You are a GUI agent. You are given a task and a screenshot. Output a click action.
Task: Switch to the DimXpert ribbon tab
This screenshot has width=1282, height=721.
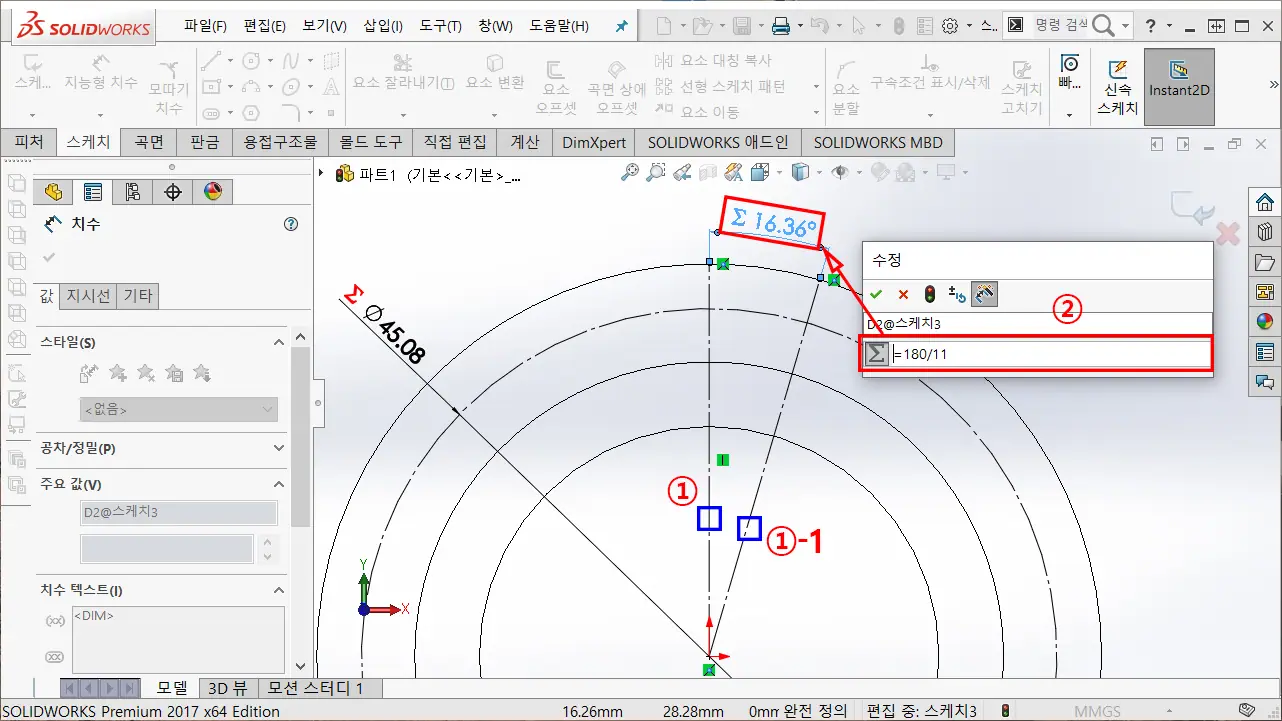[594, 142]
